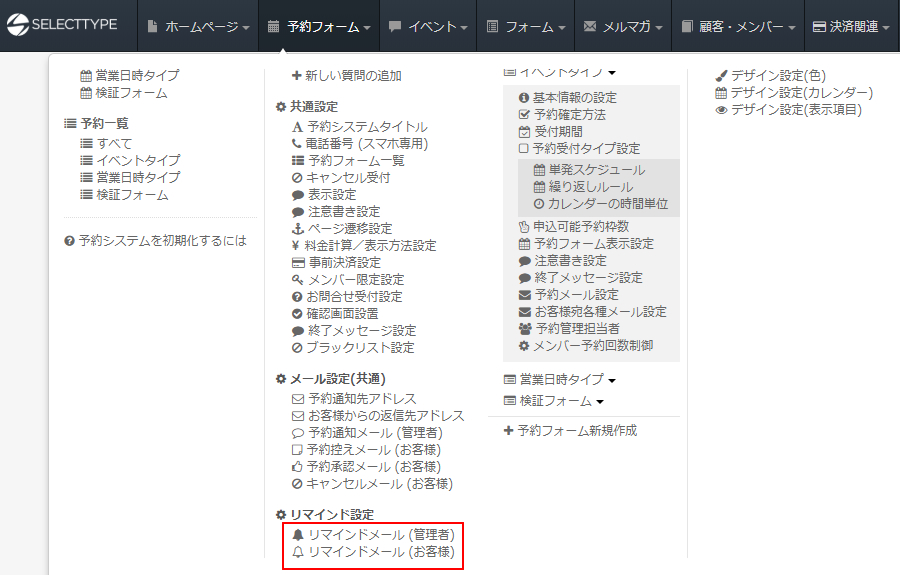The image size is (900, 575).
Task: Click bell icon beside リマインドメール (管理者)
Action: point(297,535)
